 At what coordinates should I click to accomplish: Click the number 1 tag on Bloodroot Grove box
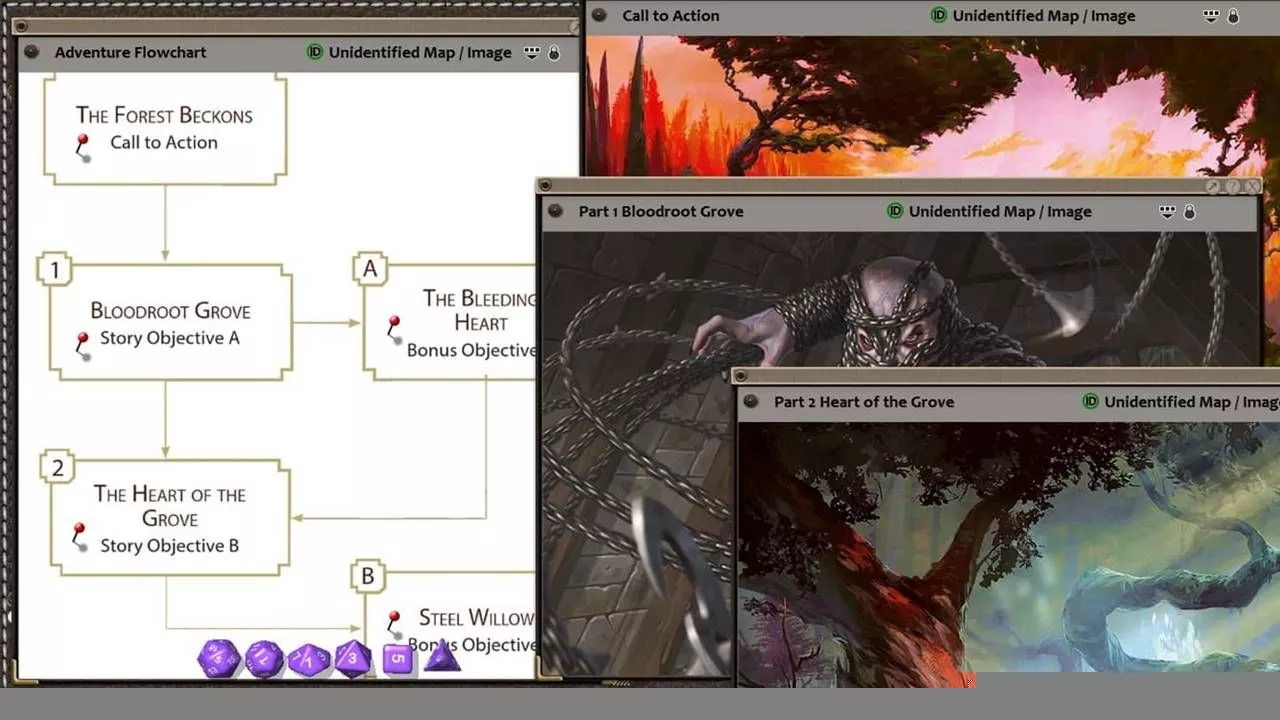tap(55, 269)
